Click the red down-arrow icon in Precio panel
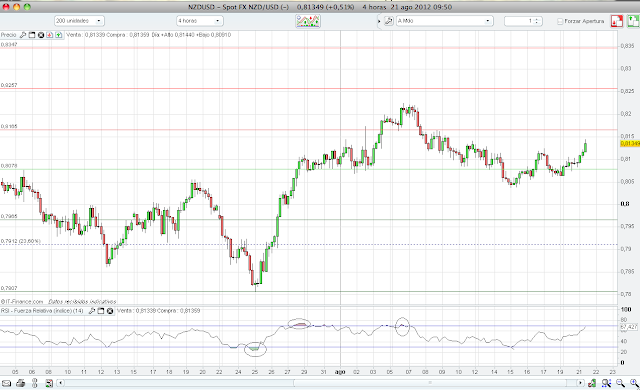Image resolution: width=640 pixels, height=390 pixels. [x=50, y=35]
